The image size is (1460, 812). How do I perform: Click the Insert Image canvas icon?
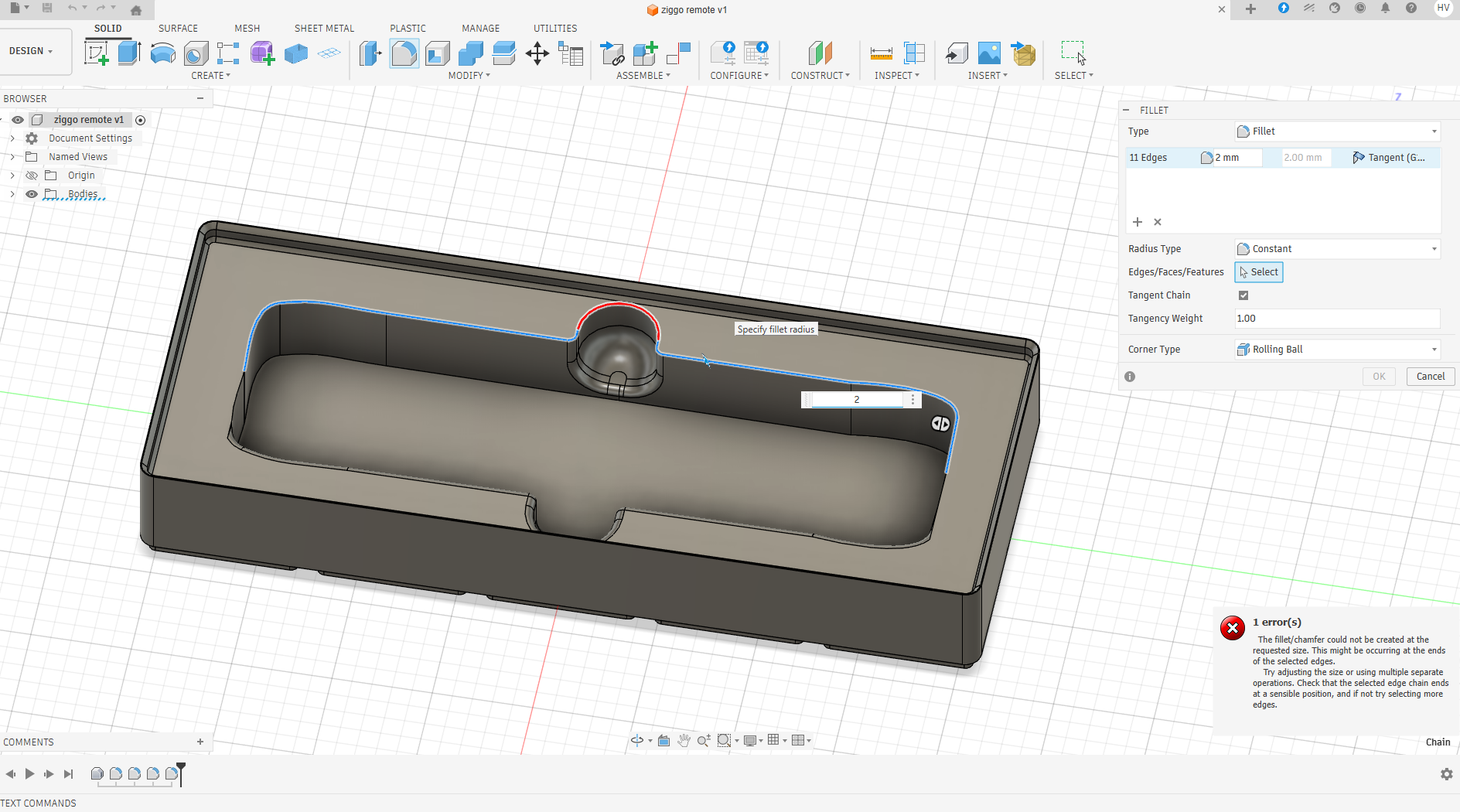[989, 53]
